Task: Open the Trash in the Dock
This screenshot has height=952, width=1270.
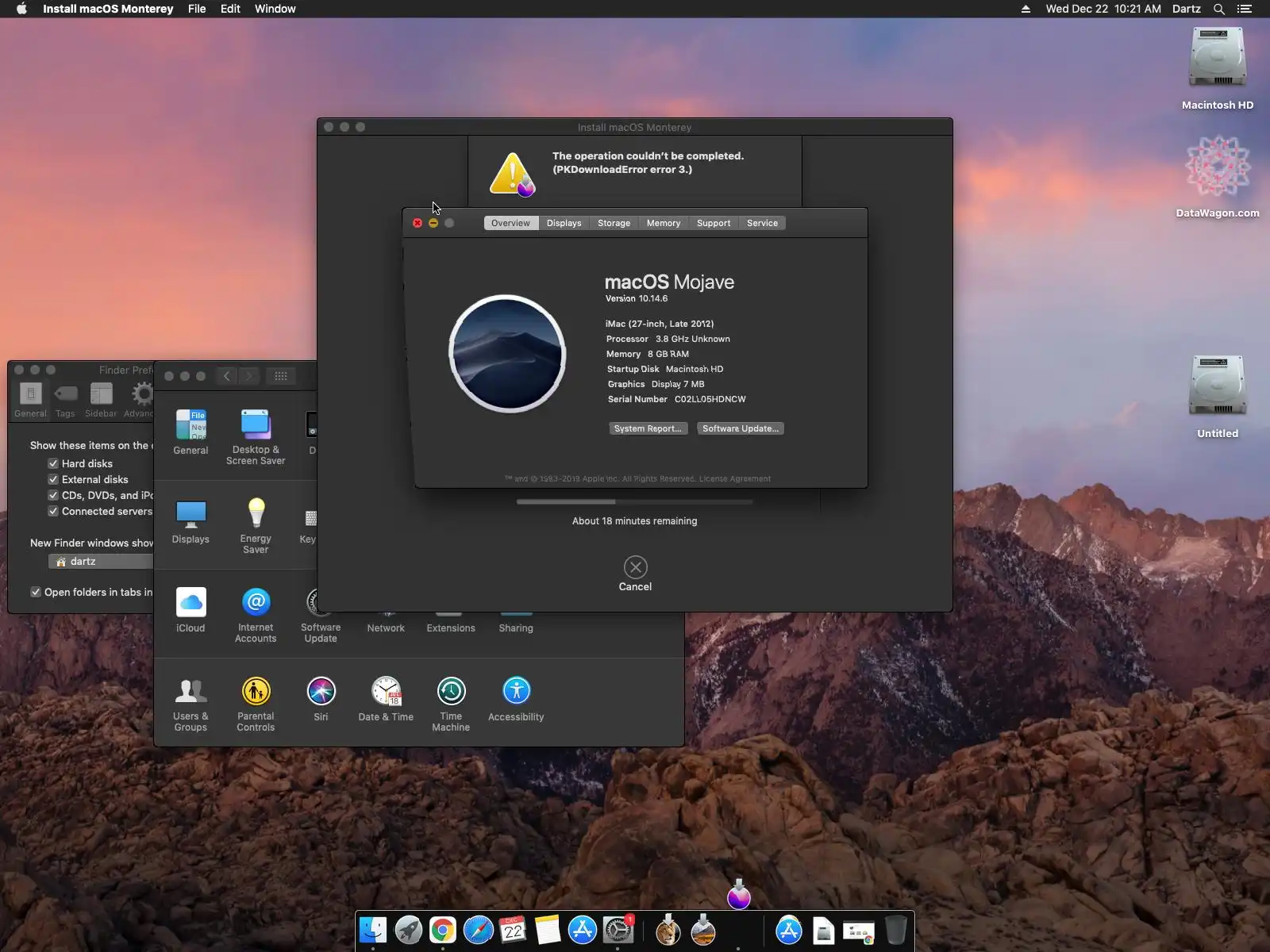Action: point(895,931)
